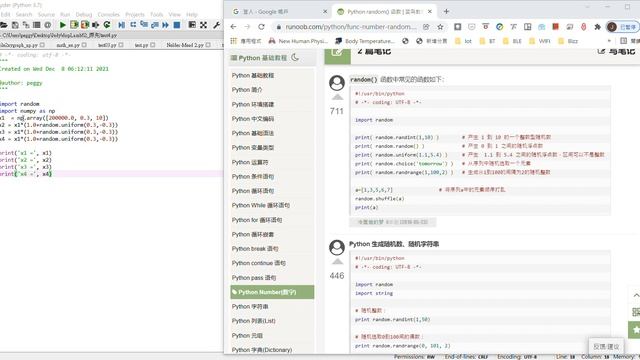This screenshot has height=360, width=640.
Task: Open New Human Physi... bookmark
Action: tap(298, 41)
